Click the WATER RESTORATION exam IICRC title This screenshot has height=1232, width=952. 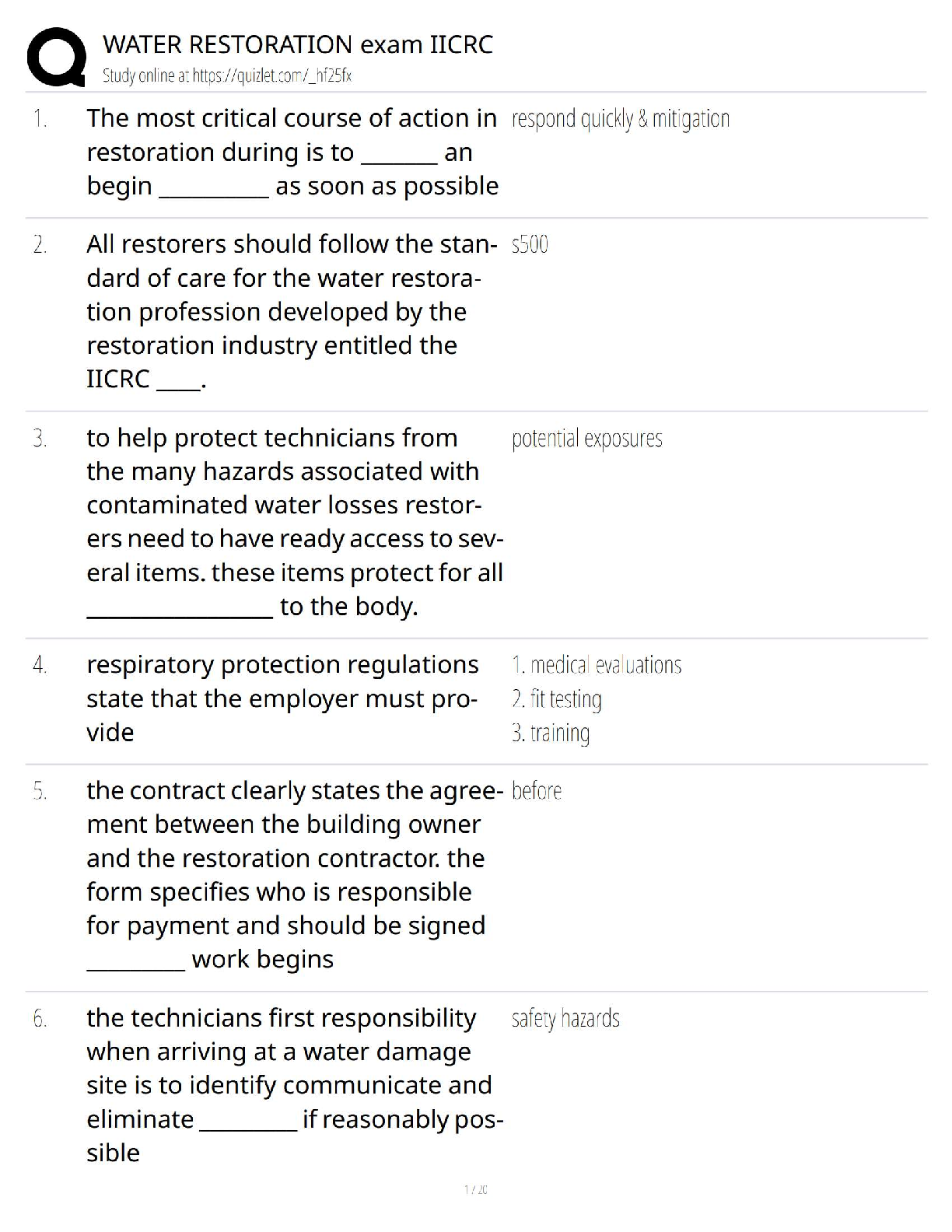298,44
